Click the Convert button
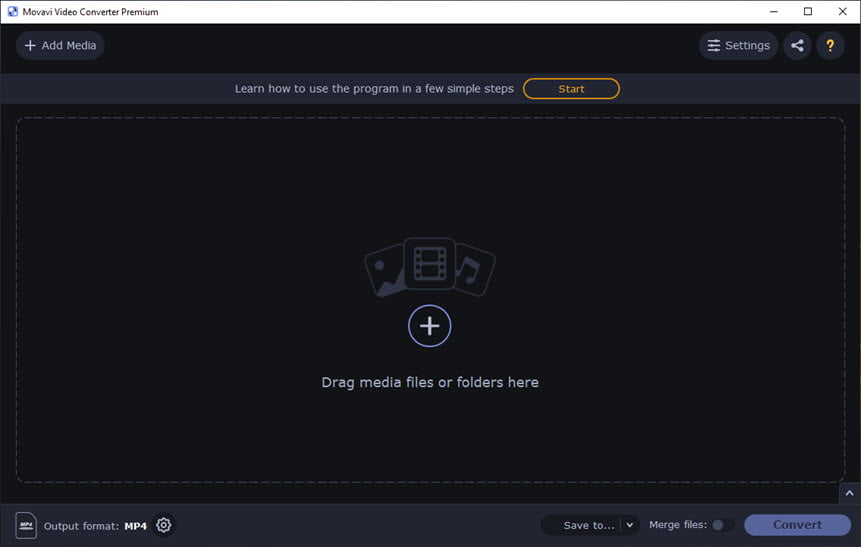861x547 pixels. click(797, 525)
